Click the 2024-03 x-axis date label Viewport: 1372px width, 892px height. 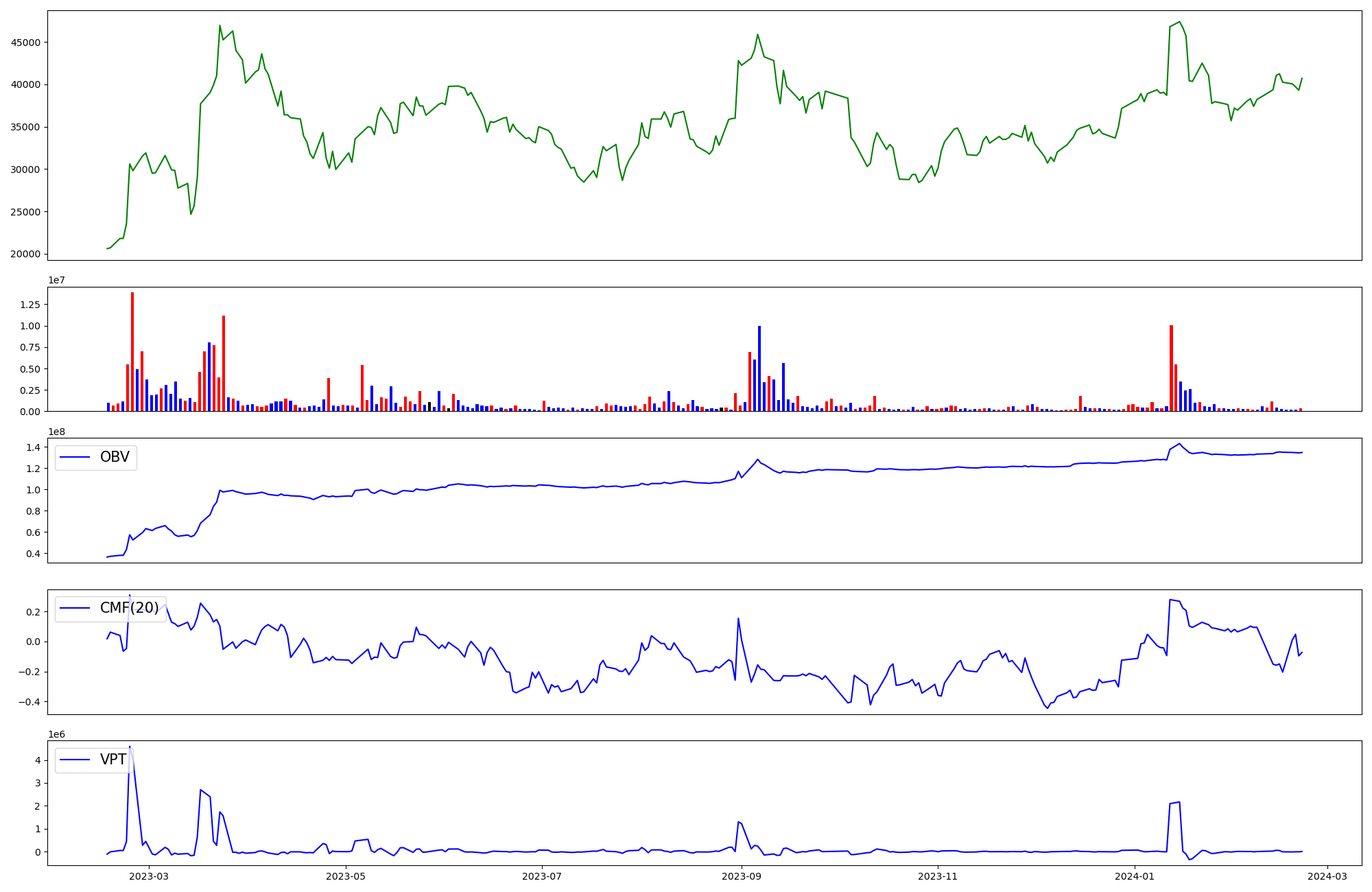(1328, 876)
